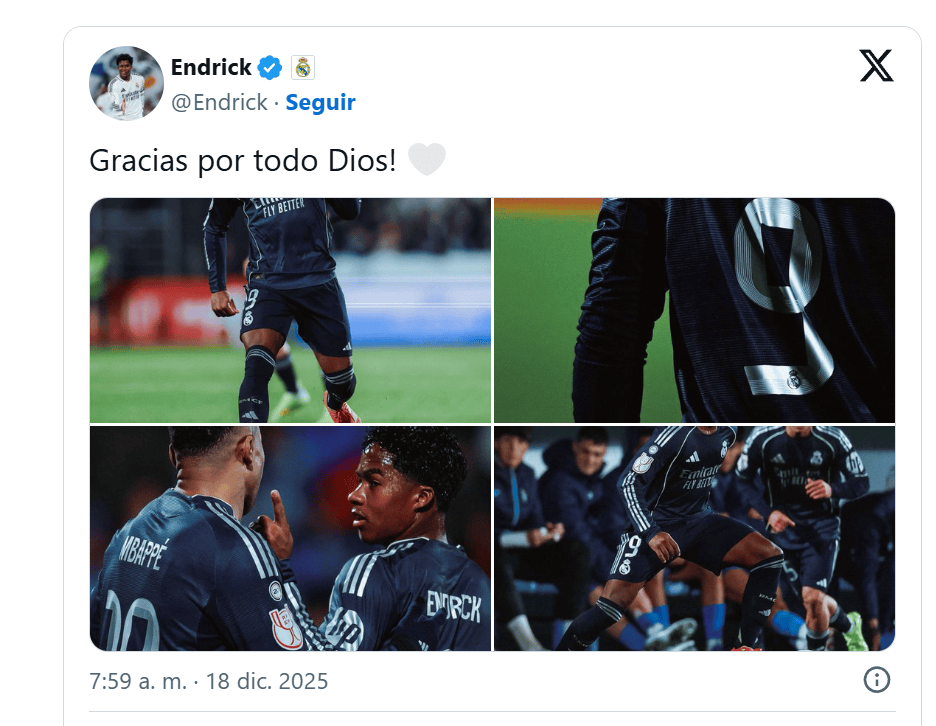Image resolution: width=936 pixels, height=726 pixels.
Task: Open the top-left photo of player running
Action: 290,310
